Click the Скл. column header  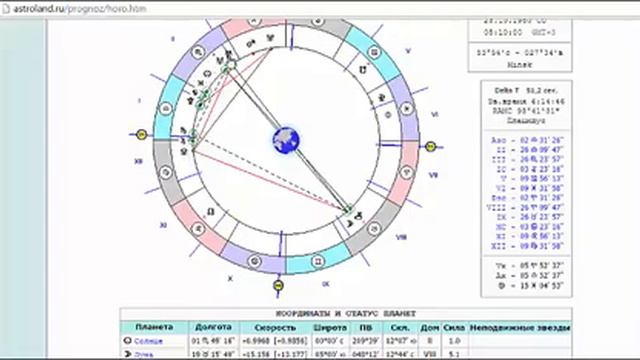tap(400, 327)
